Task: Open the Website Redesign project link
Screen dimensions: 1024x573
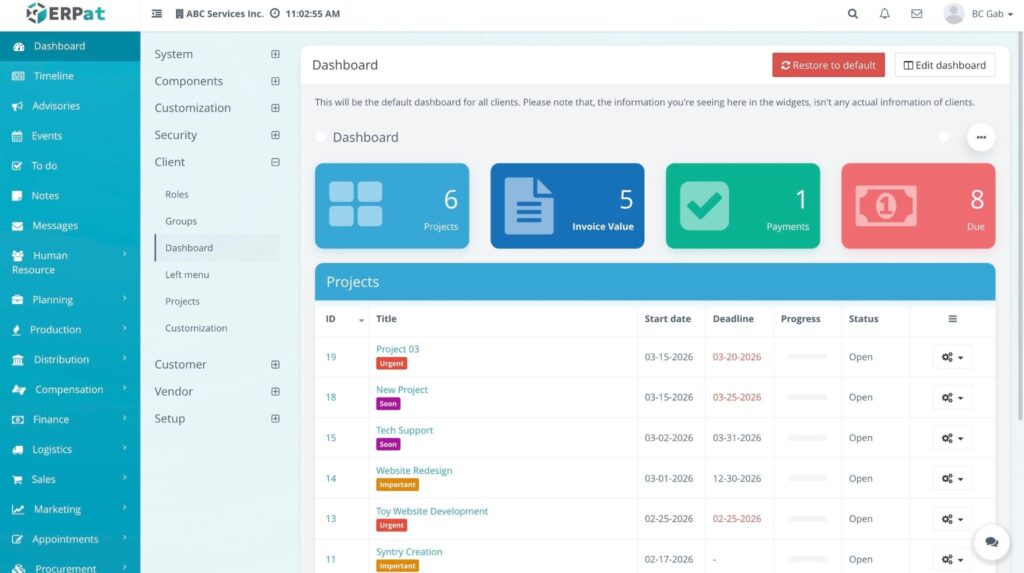Action: [x=414, y=470]
